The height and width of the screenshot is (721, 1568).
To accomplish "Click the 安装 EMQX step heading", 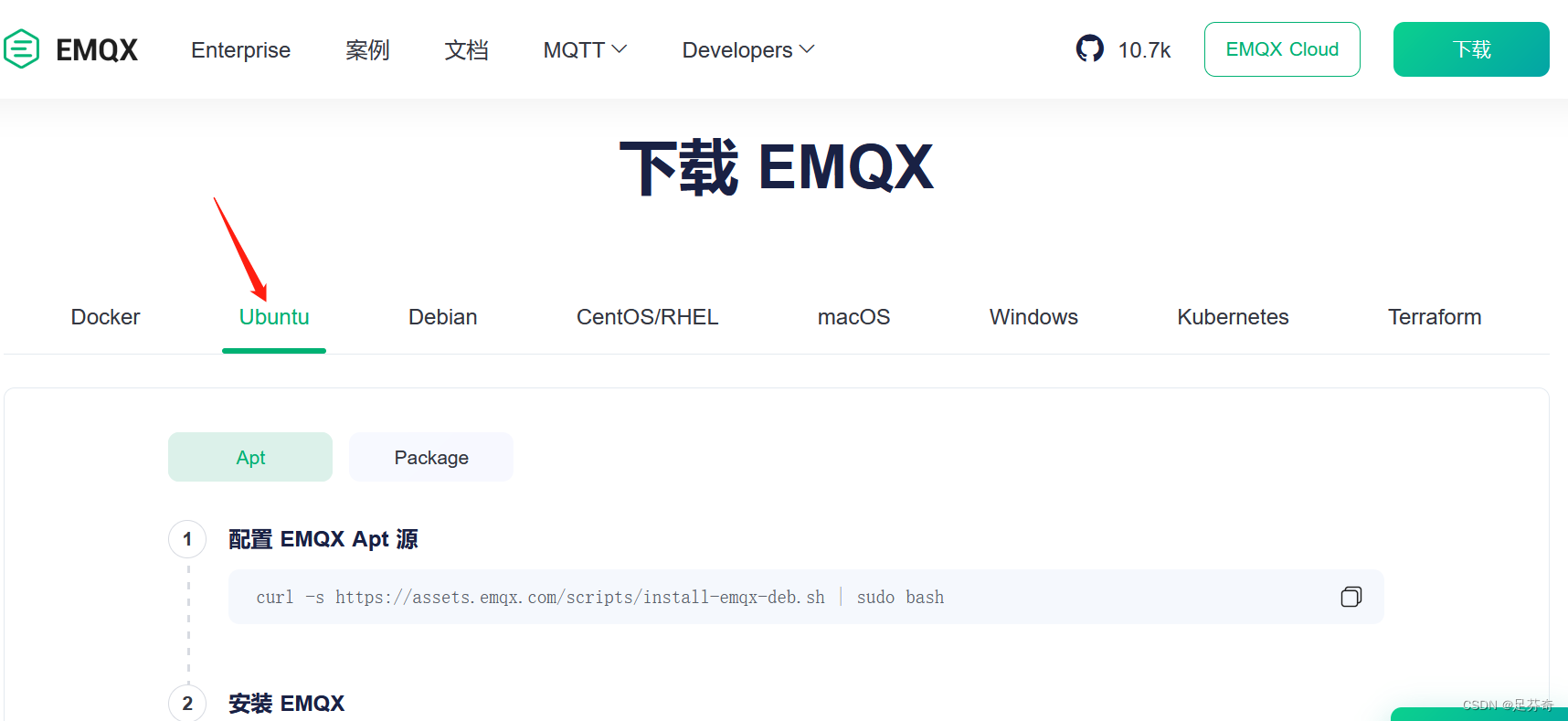I will pos(287,704).
